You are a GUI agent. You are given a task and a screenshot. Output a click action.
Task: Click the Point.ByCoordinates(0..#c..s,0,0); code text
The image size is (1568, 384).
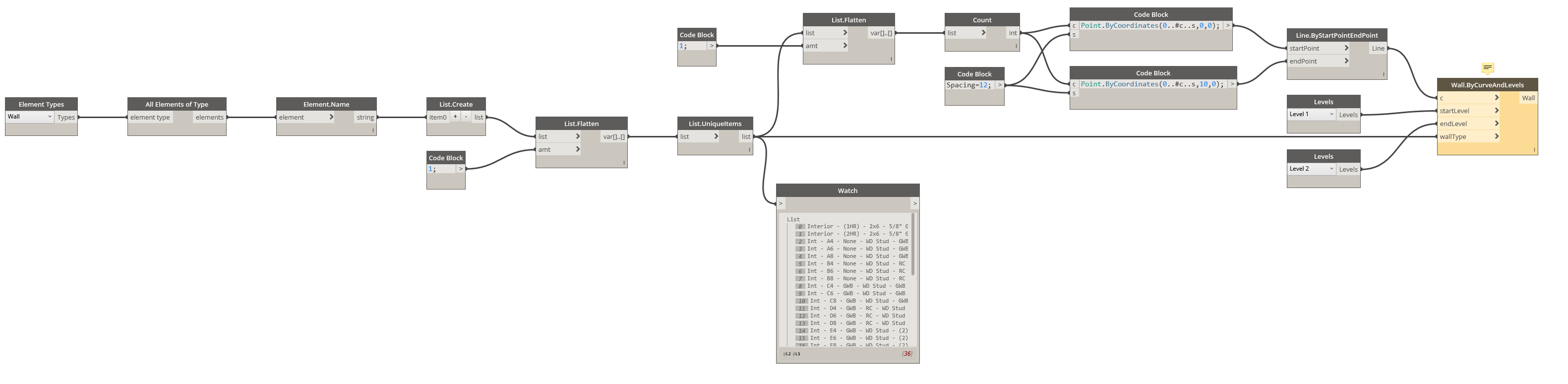1150,26
